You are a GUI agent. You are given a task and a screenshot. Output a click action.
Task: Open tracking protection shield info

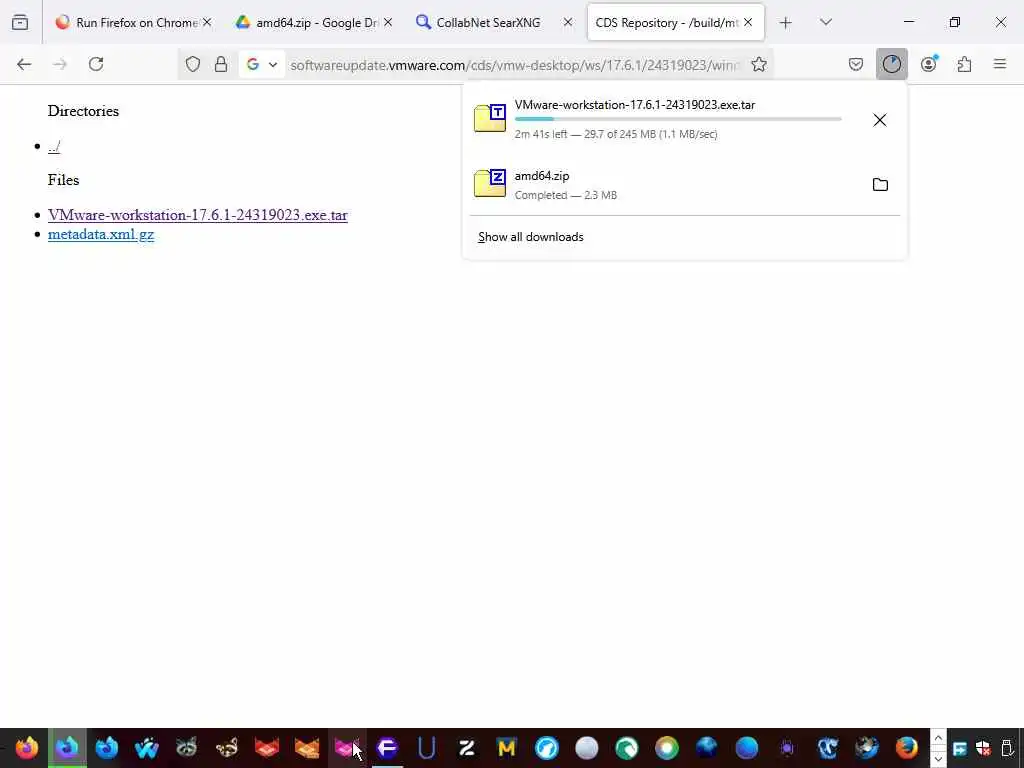(x=193, y=64)
